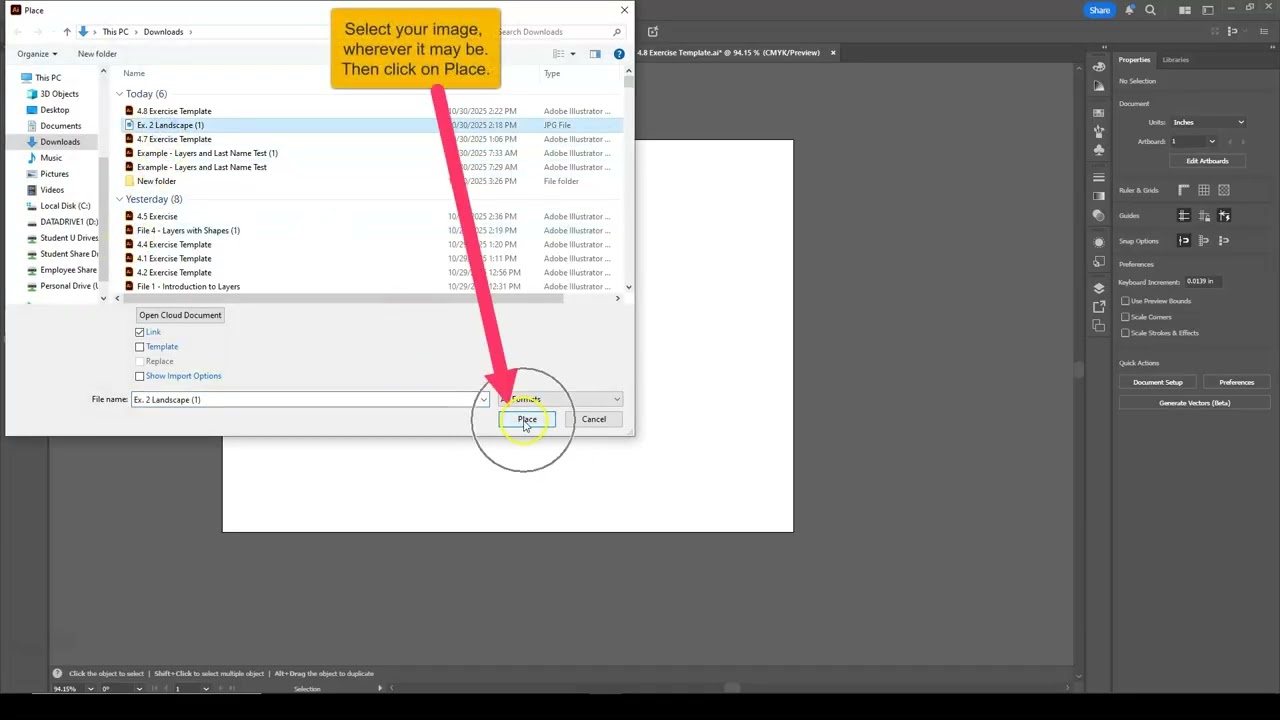Click Open Cloud Document button
1280x720 pixels.
180,315
